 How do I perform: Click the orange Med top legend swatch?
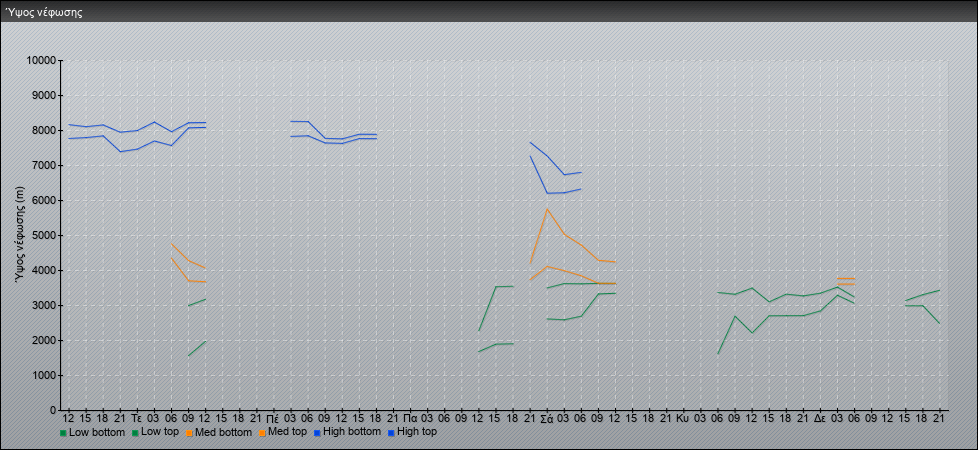[262, 433]
